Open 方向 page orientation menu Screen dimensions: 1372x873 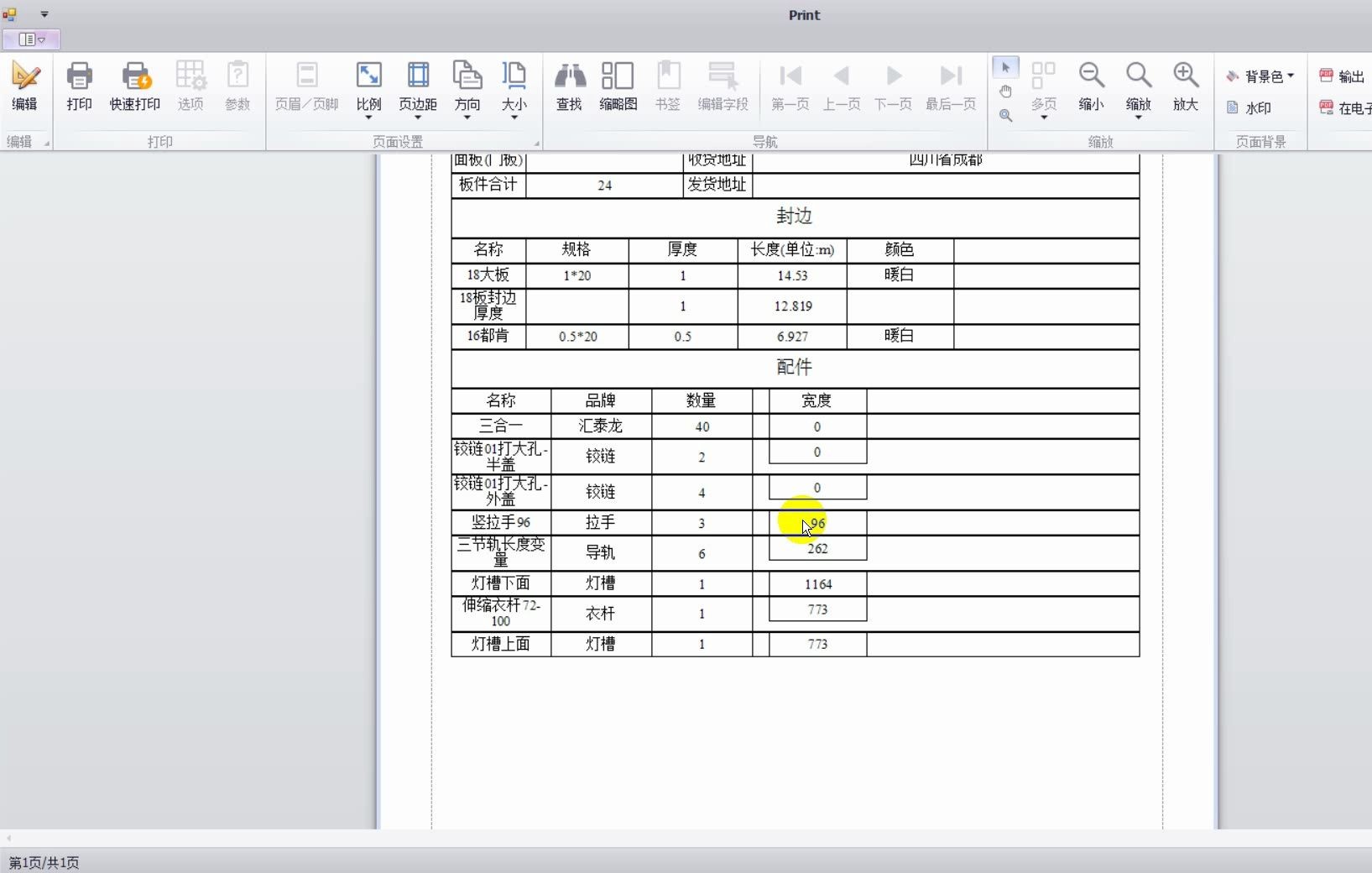click(467, 89)
